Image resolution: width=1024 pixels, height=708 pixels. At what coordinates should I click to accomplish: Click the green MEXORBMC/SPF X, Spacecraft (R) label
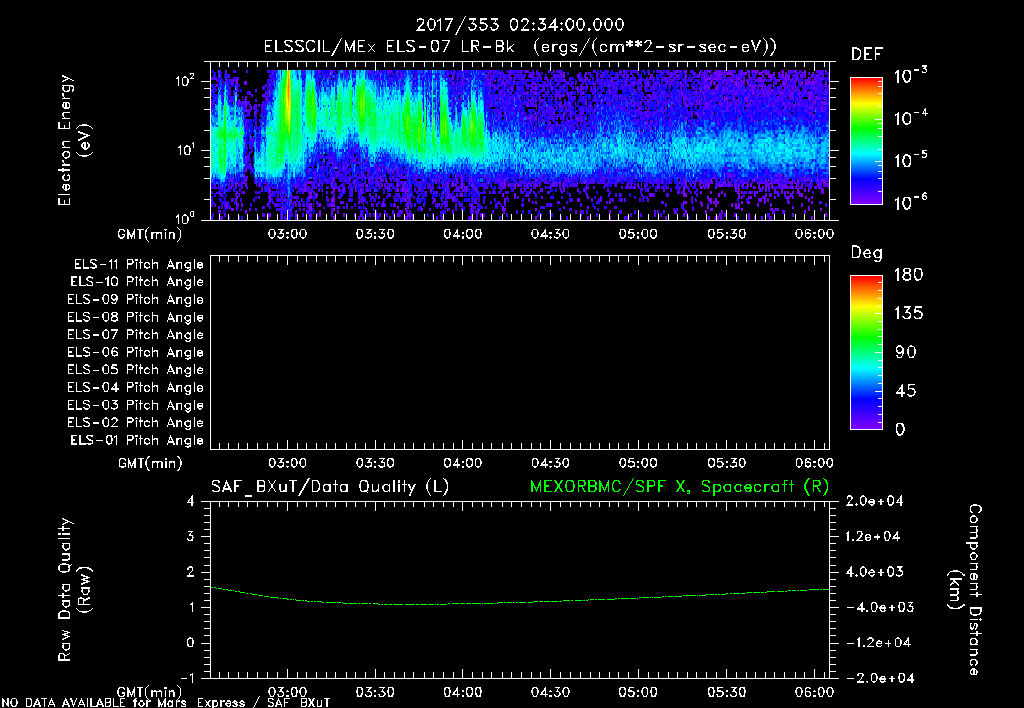(679, 487)
